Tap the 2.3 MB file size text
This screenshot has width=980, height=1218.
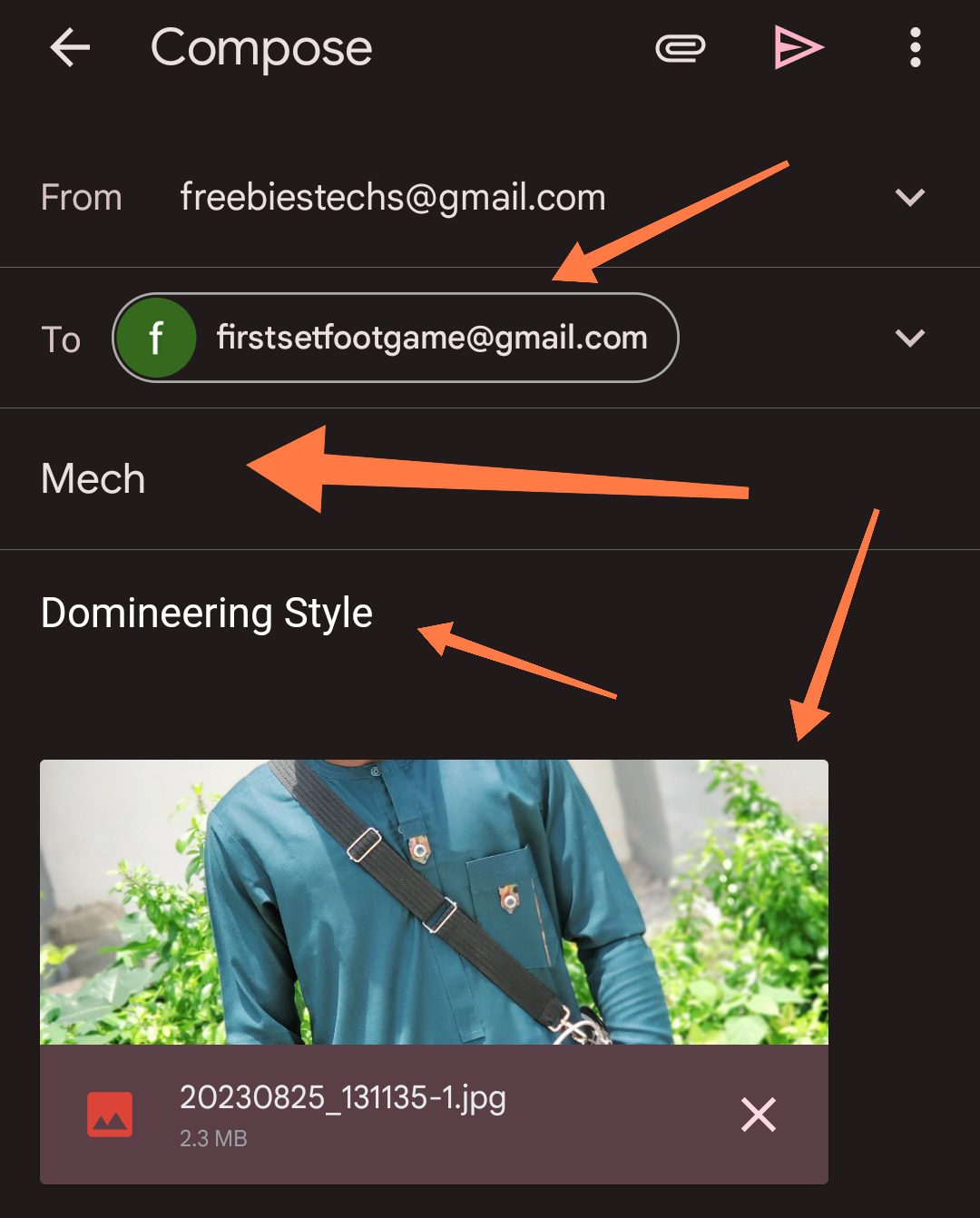click(x=213, y=1138)
